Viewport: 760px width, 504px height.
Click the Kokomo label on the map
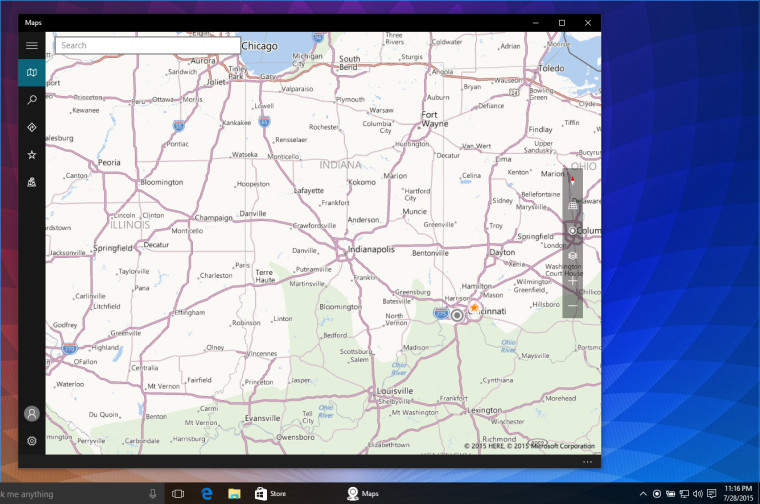(x=362, y=182)
